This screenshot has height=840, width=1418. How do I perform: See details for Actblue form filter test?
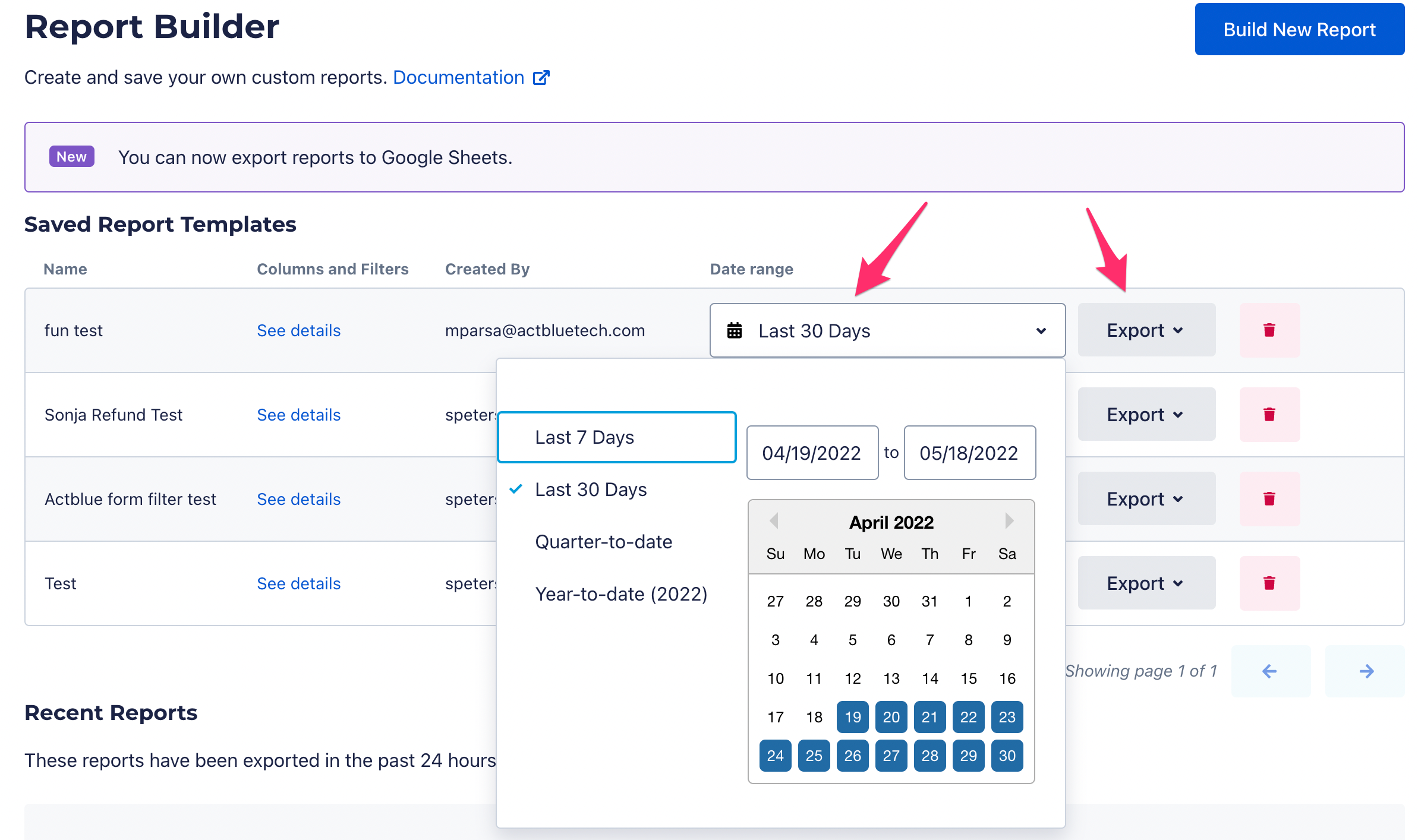pyautogui.click(x=298, y=499)
